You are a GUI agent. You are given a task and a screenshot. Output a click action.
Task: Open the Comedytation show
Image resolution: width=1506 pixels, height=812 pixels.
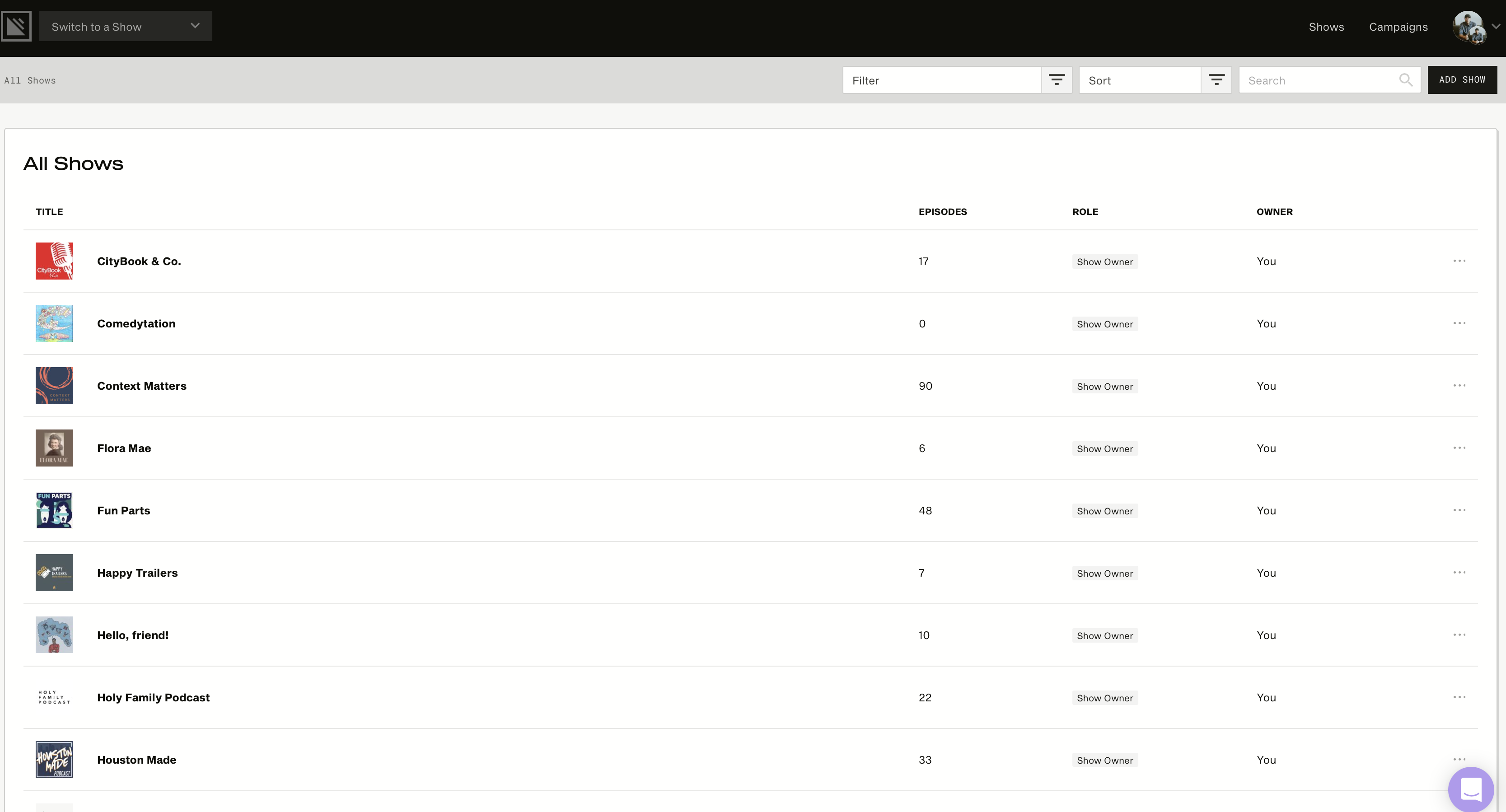(136, 323)
